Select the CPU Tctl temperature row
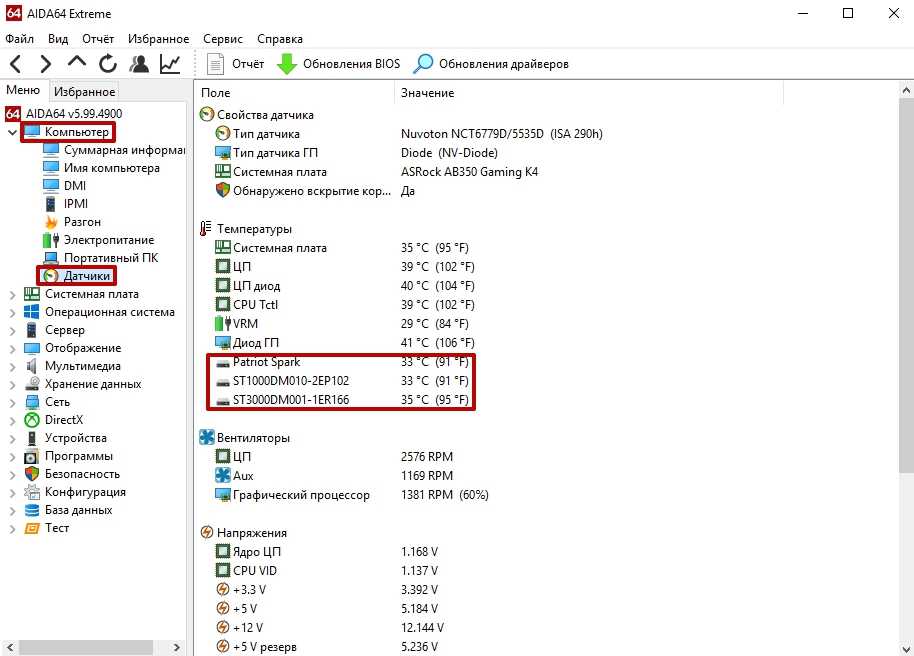Viewport: 914px width, 656px height. [x=344, y=304]
